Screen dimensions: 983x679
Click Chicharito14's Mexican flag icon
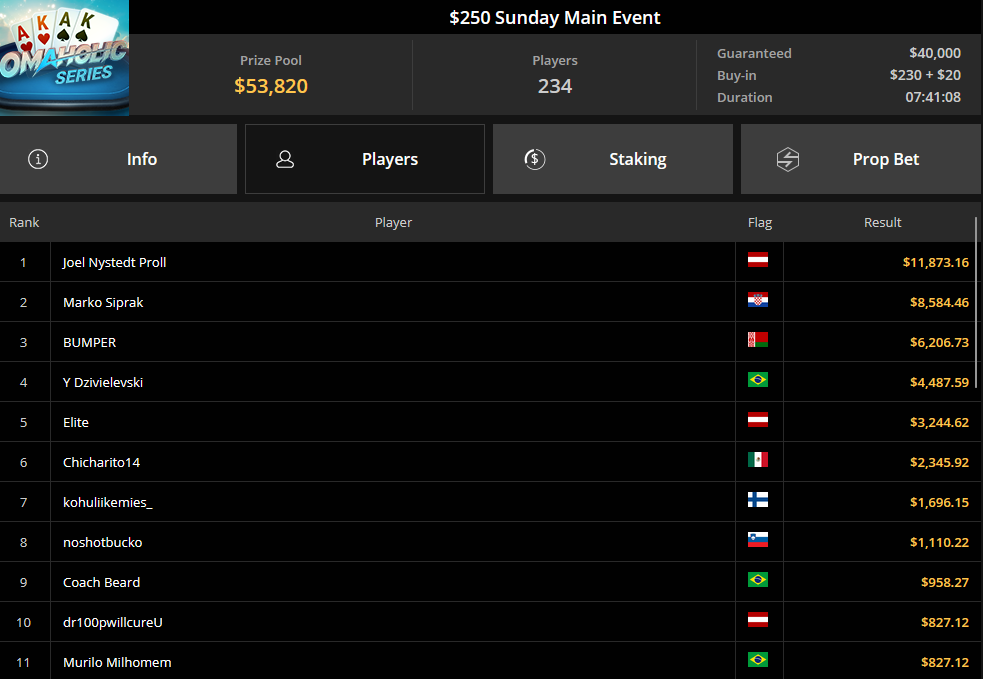click(x=757, y=460)
